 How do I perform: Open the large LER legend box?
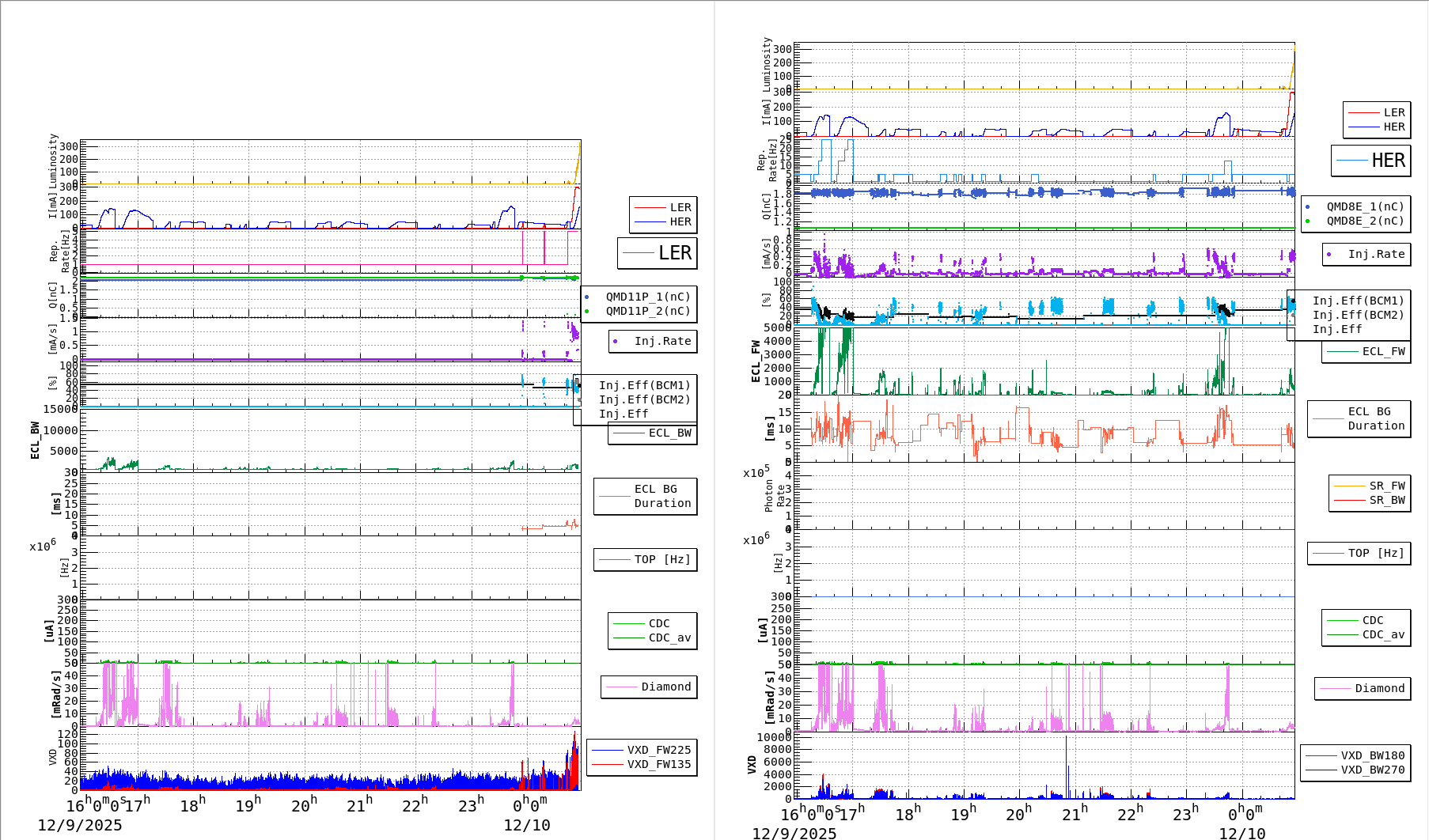pyautogui.click(x=658, y=253)
